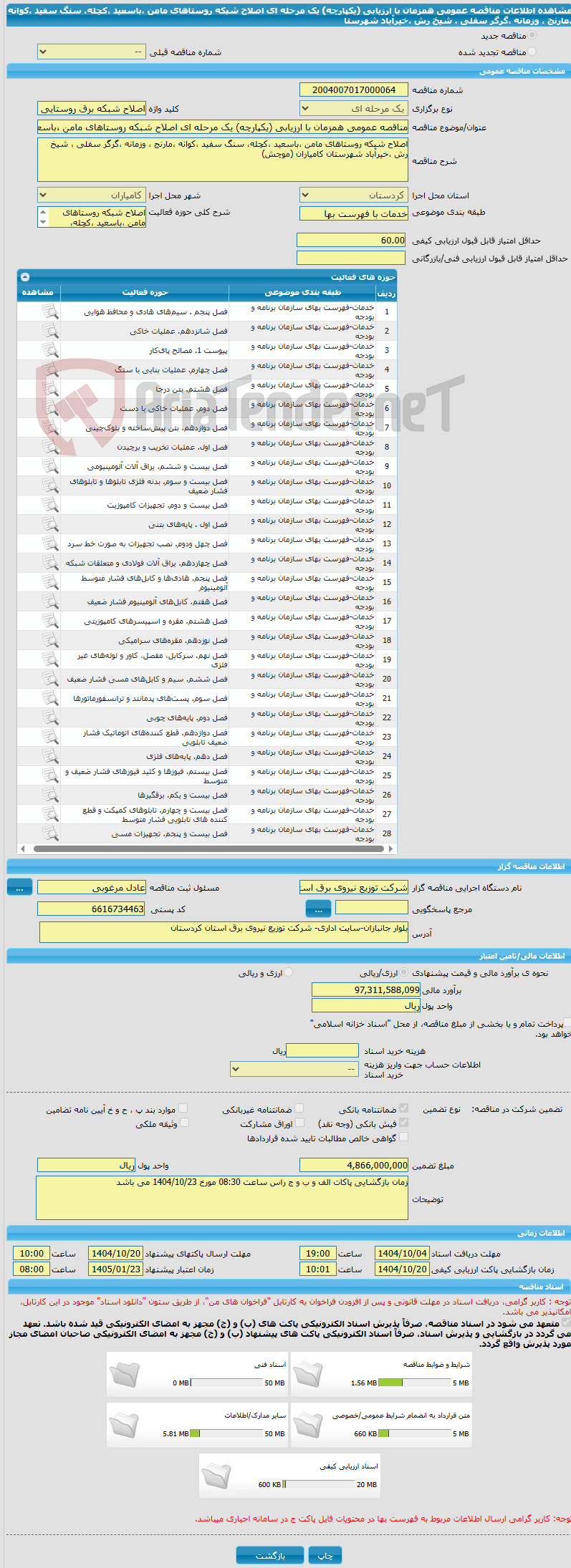Click the چاپ button
The image size is (571, 1568).
pyautogui.click(x=325, y=1555)
